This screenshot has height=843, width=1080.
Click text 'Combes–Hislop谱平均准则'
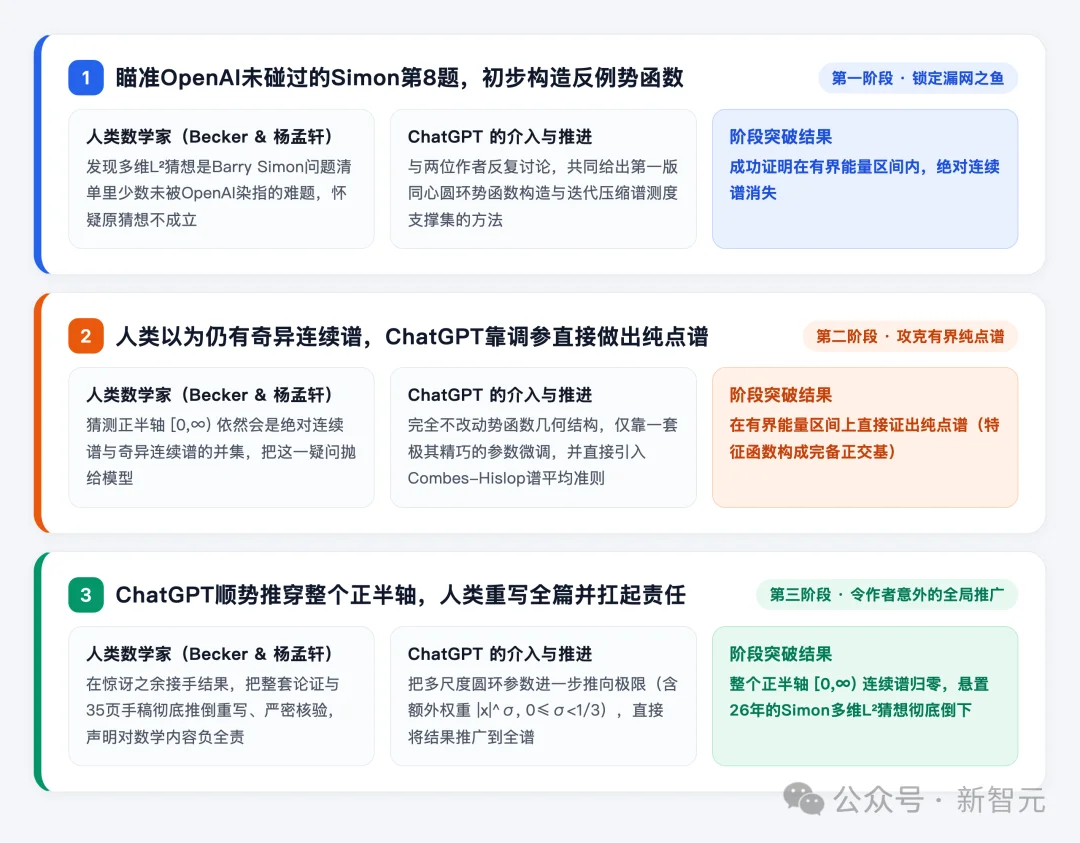pos(506,478)
